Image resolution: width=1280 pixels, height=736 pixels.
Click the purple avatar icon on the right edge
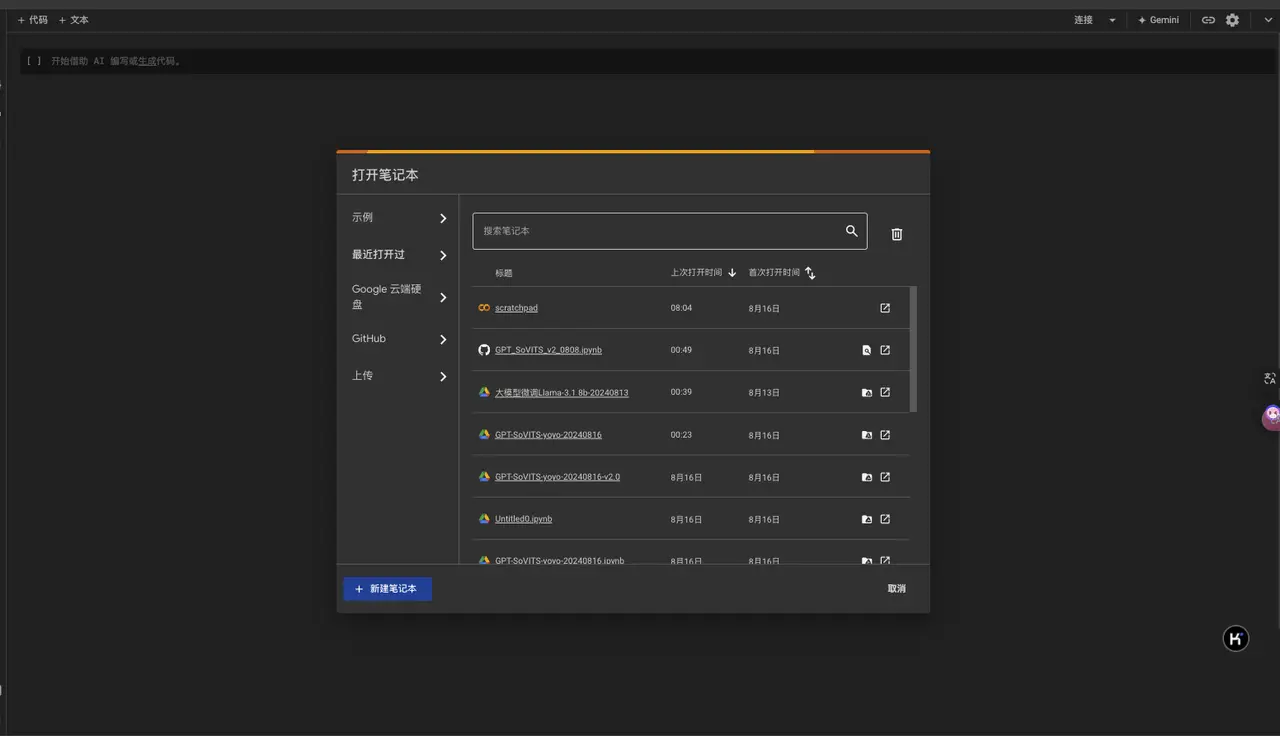[x=1271, y=417]
